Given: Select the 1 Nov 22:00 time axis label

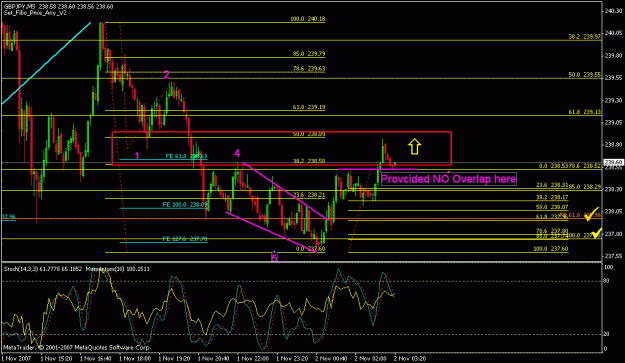Looking at the screenshot, I should point(253,359).
